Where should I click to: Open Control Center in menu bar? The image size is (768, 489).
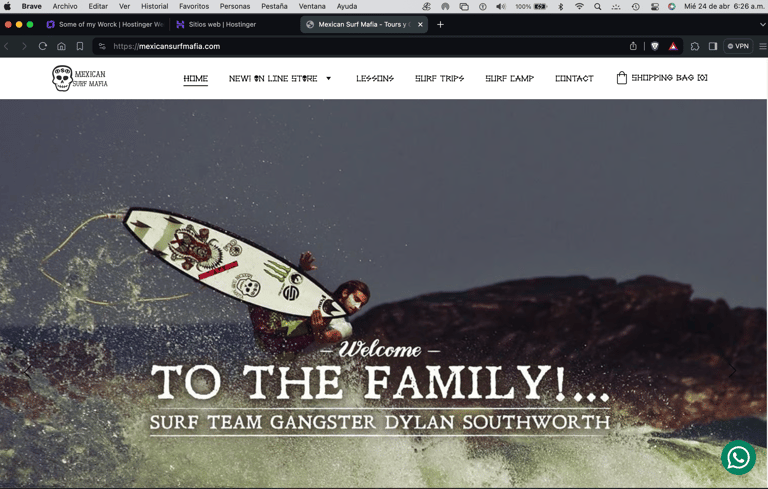(654, 6)
